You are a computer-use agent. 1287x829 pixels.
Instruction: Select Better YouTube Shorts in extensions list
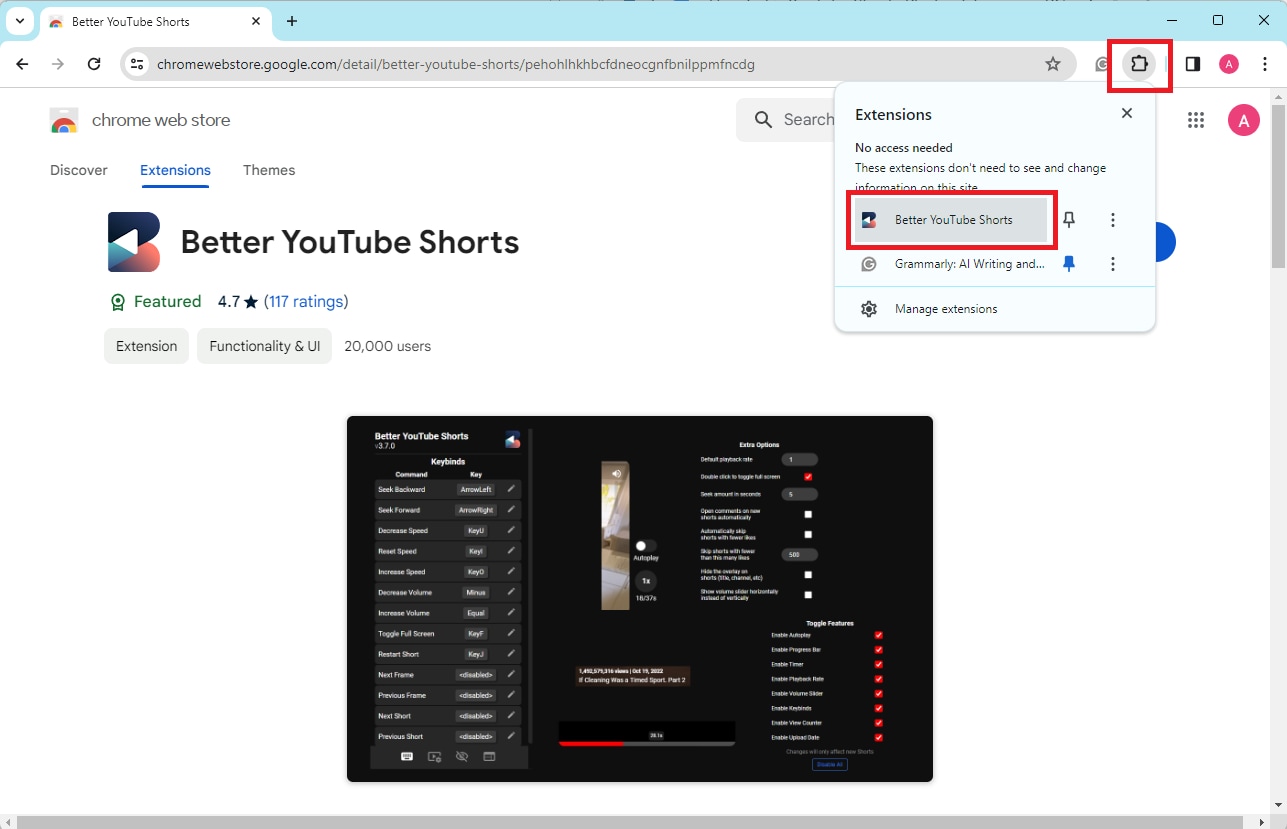[950, 220]
